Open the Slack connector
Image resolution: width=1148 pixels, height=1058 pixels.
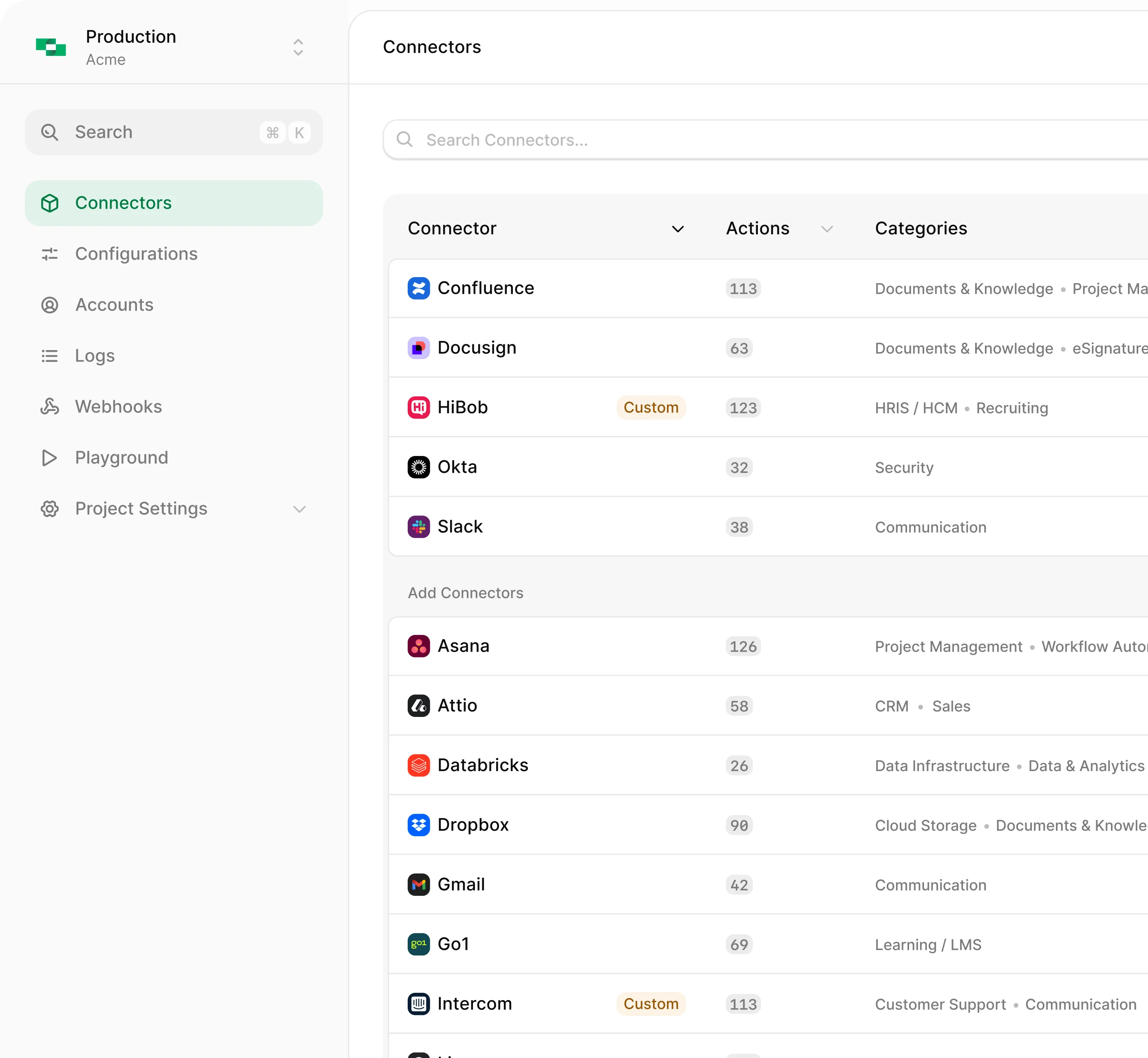[x=460, y=527]
